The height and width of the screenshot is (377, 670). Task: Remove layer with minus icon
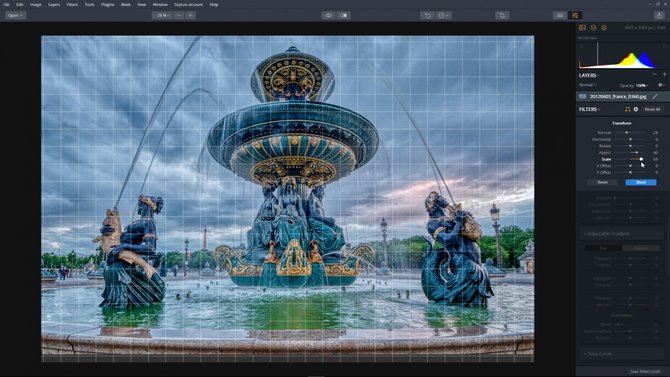655,74
